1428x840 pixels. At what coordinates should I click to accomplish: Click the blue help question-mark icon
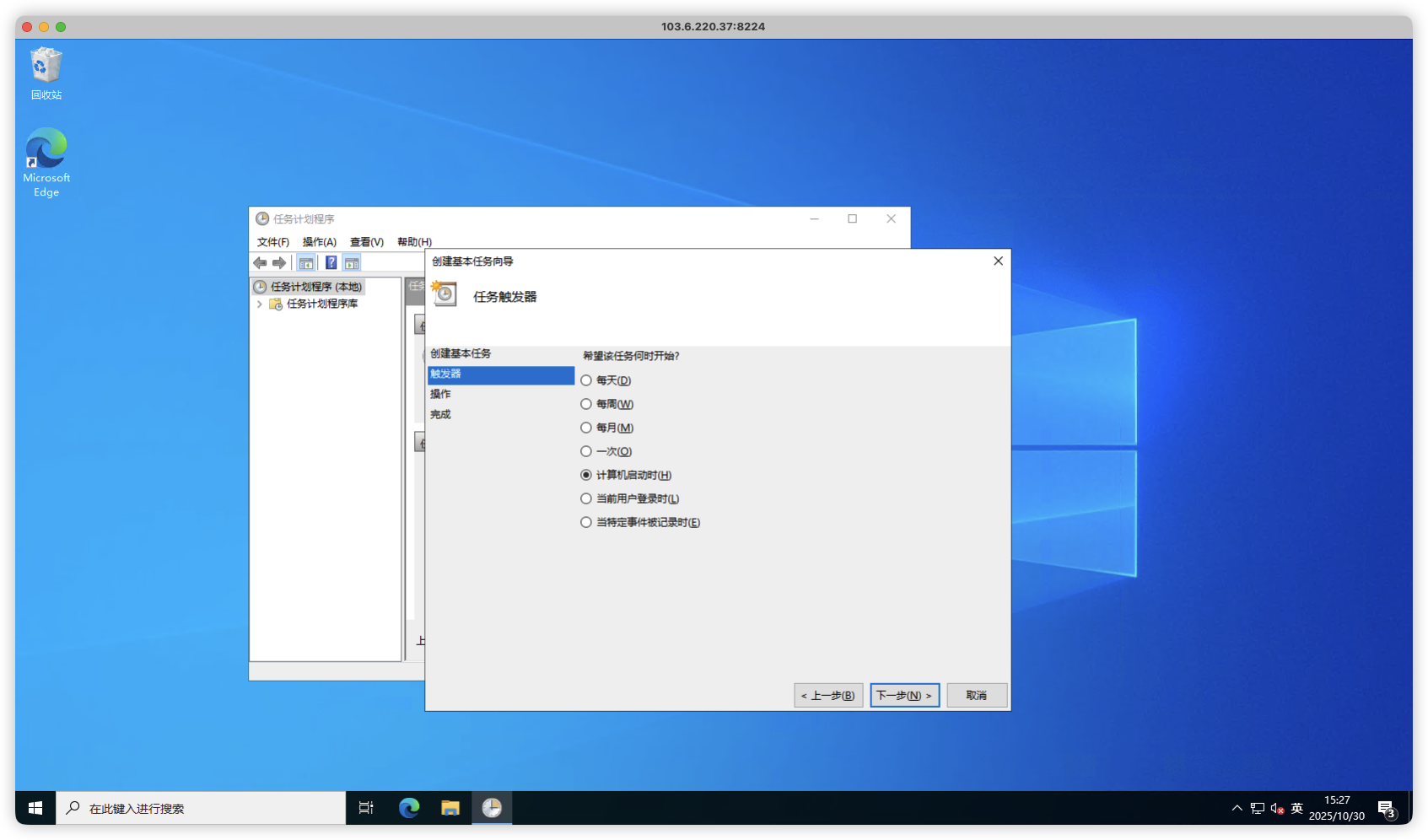point(331,263)
